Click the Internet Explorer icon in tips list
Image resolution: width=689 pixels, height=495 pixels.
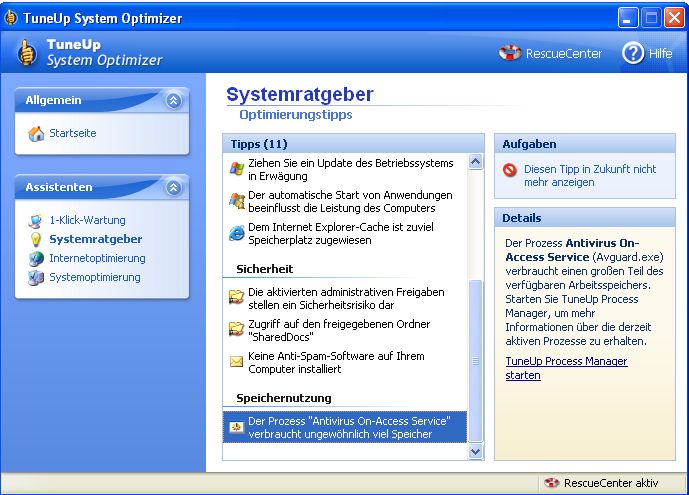(x=236, y=233)
